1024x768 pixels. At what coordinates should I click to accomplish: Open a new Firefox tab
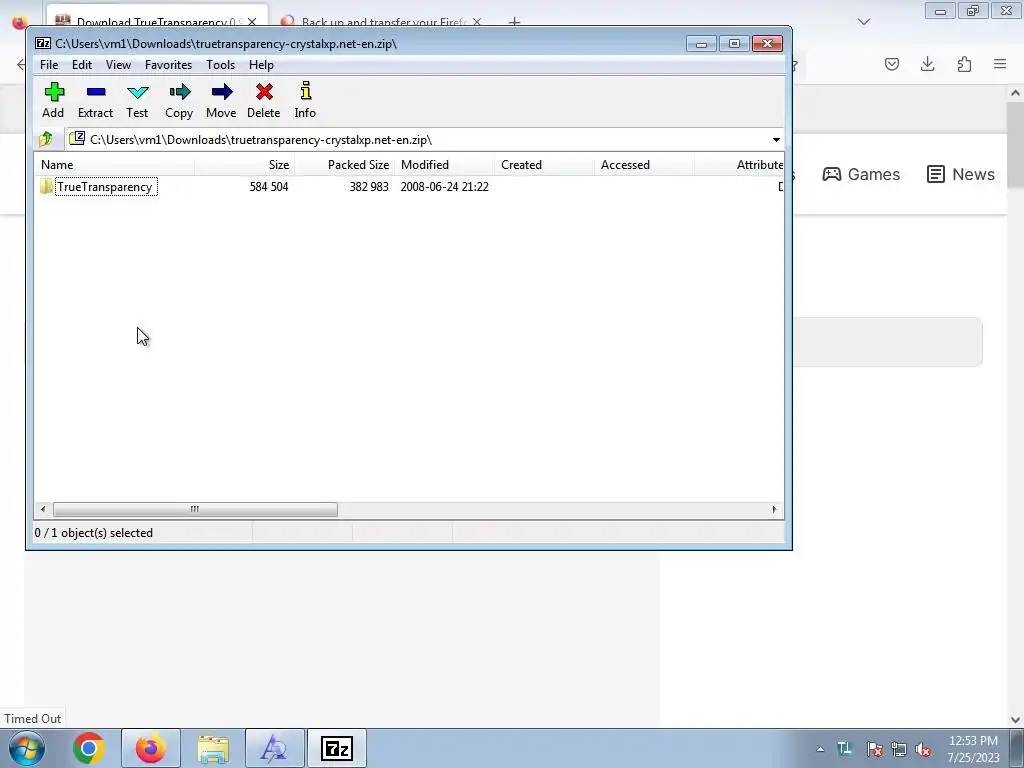(x=515, y=22)
